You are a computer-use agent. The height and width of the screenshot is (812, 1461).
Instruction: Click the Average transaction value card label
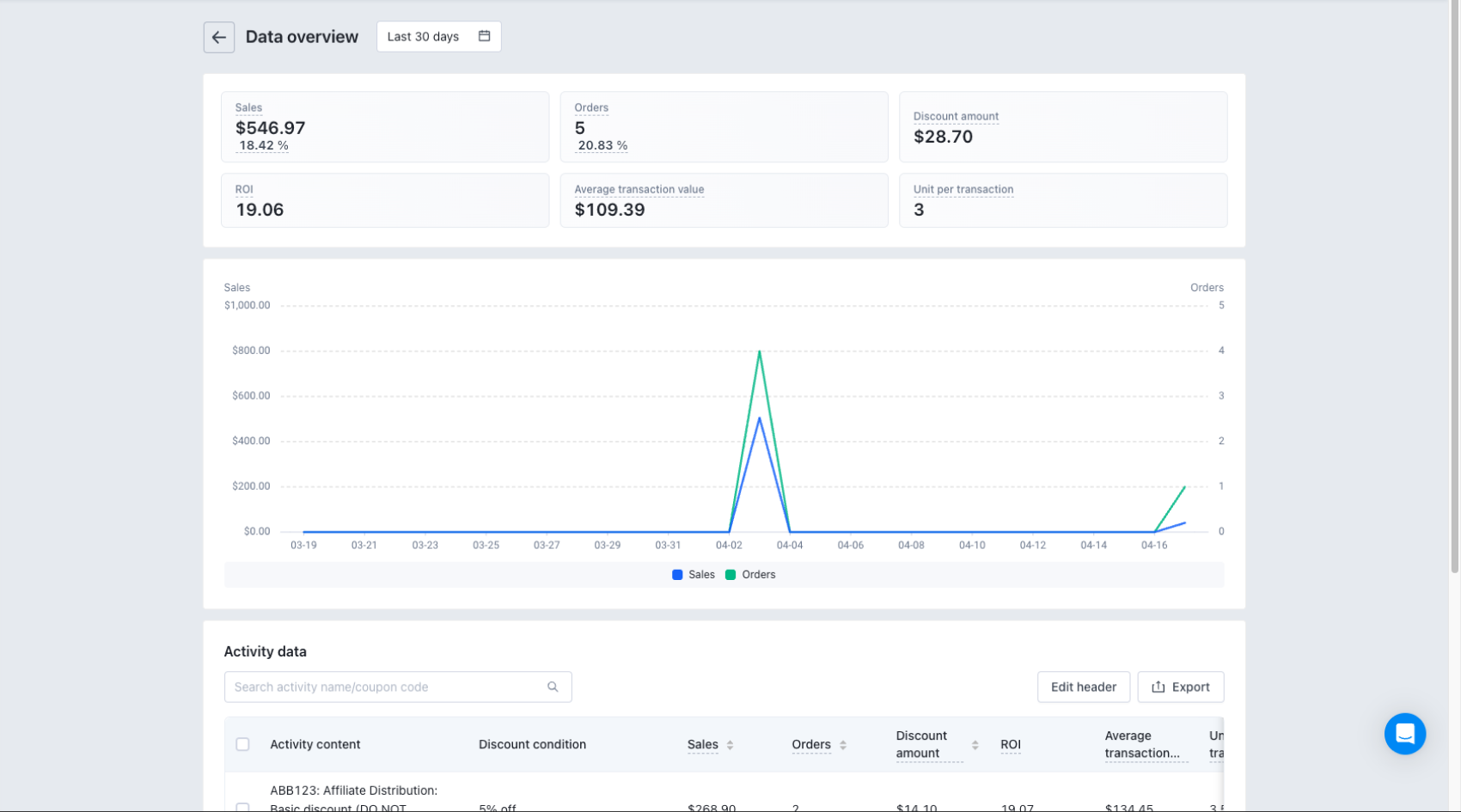point(639,189)
